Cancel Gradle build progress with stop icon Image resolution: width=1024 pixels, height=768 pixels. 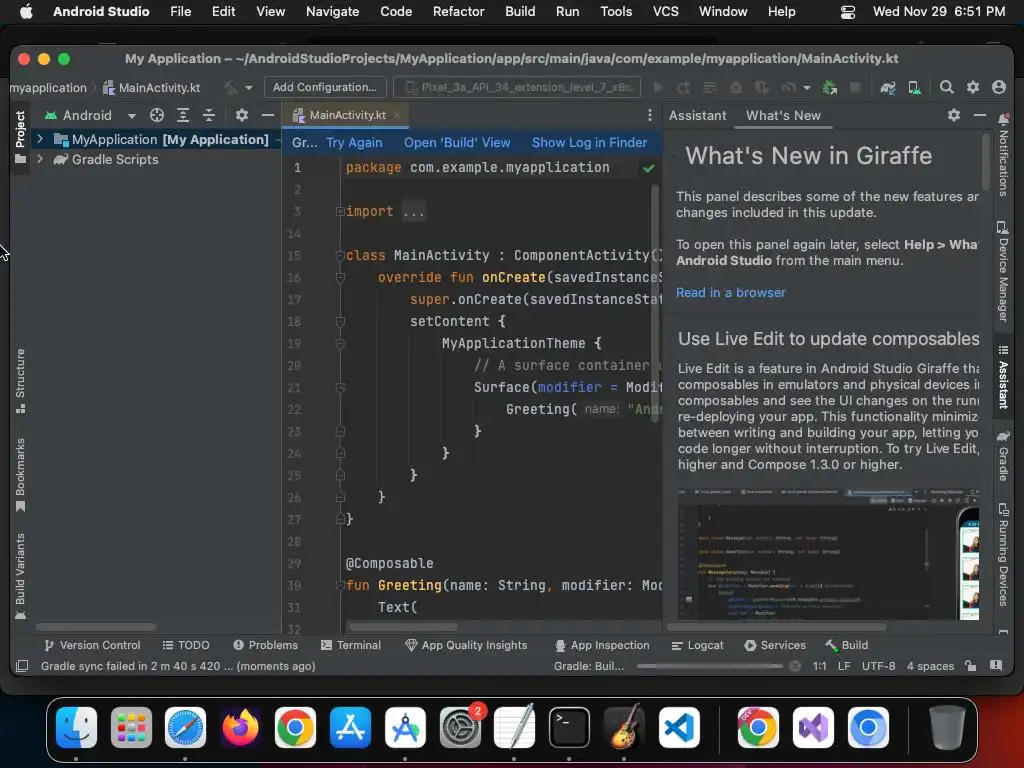(x=795, y=666)
